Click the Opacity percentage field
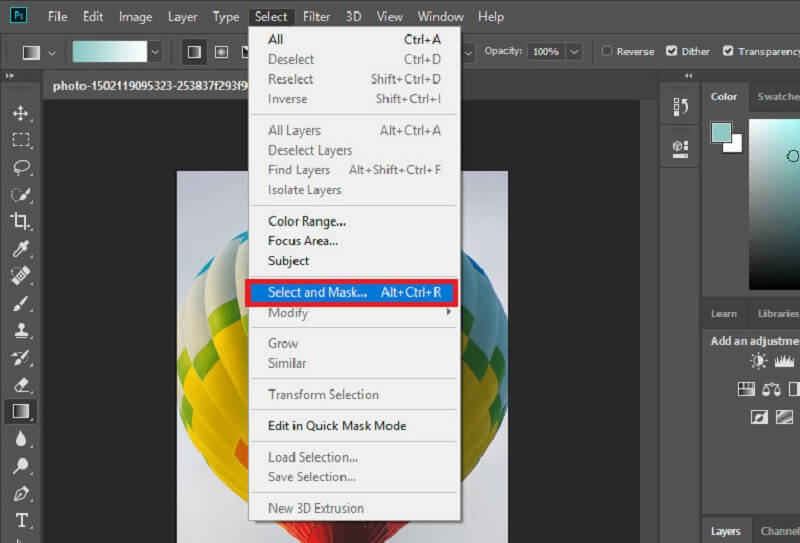800x543 pixels. pos(545,52)
